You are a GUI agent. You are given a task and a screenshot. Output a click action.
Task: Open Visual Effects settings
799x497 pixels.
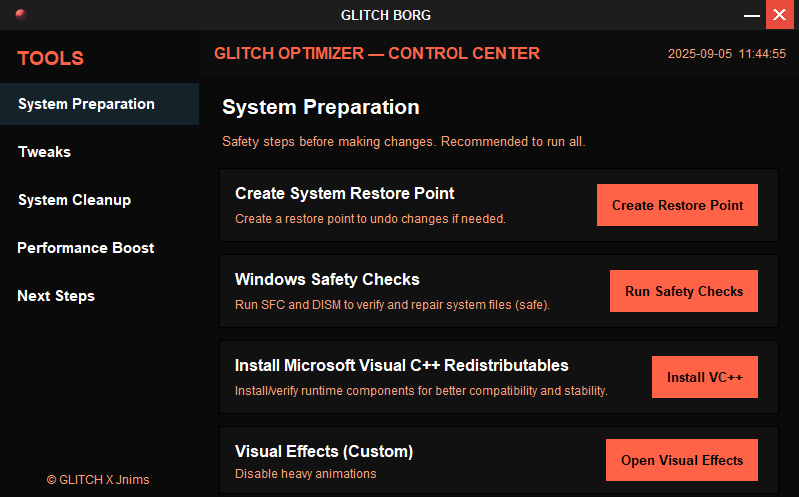[x=682, y=460]
